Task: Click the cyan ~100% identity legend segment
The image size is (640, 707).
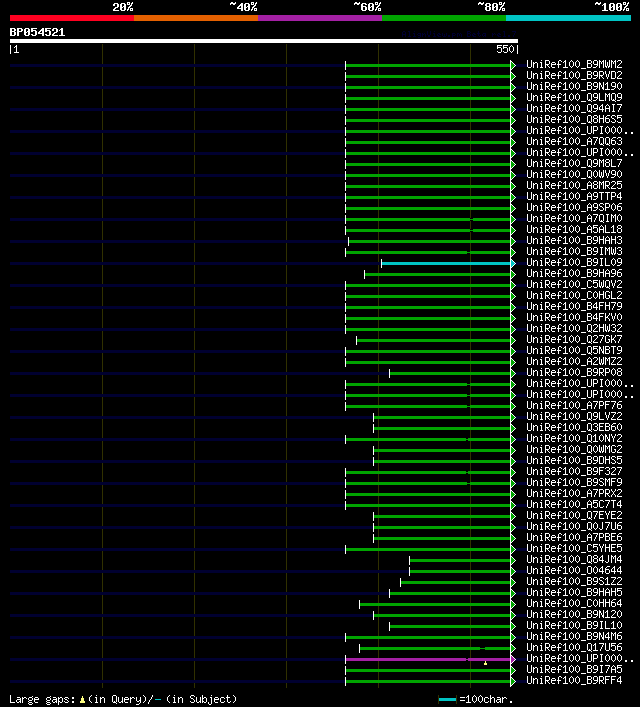Action: click(568, 18)
